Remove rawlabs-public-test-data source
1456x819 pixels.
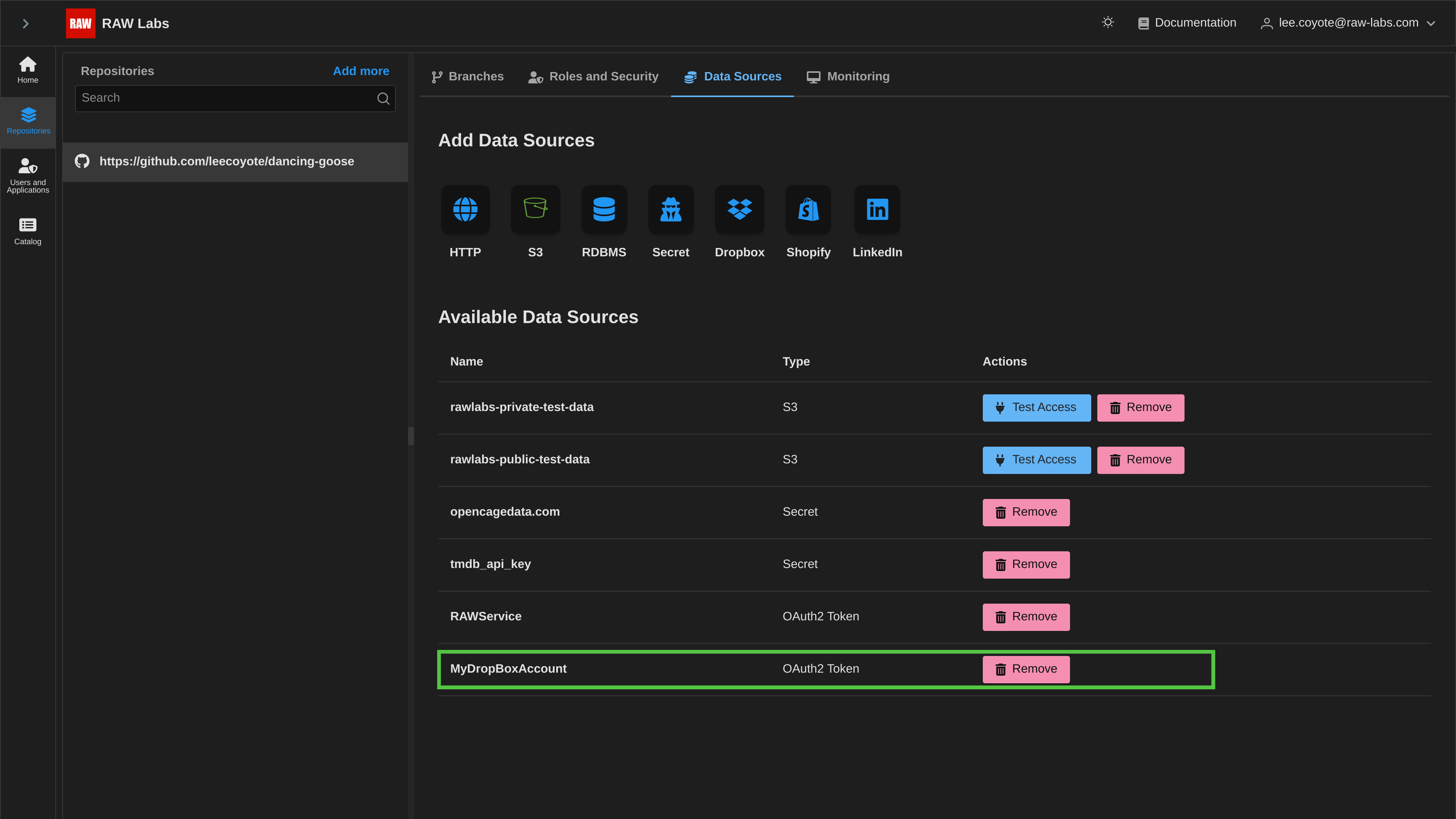[x=1141, y=460]
